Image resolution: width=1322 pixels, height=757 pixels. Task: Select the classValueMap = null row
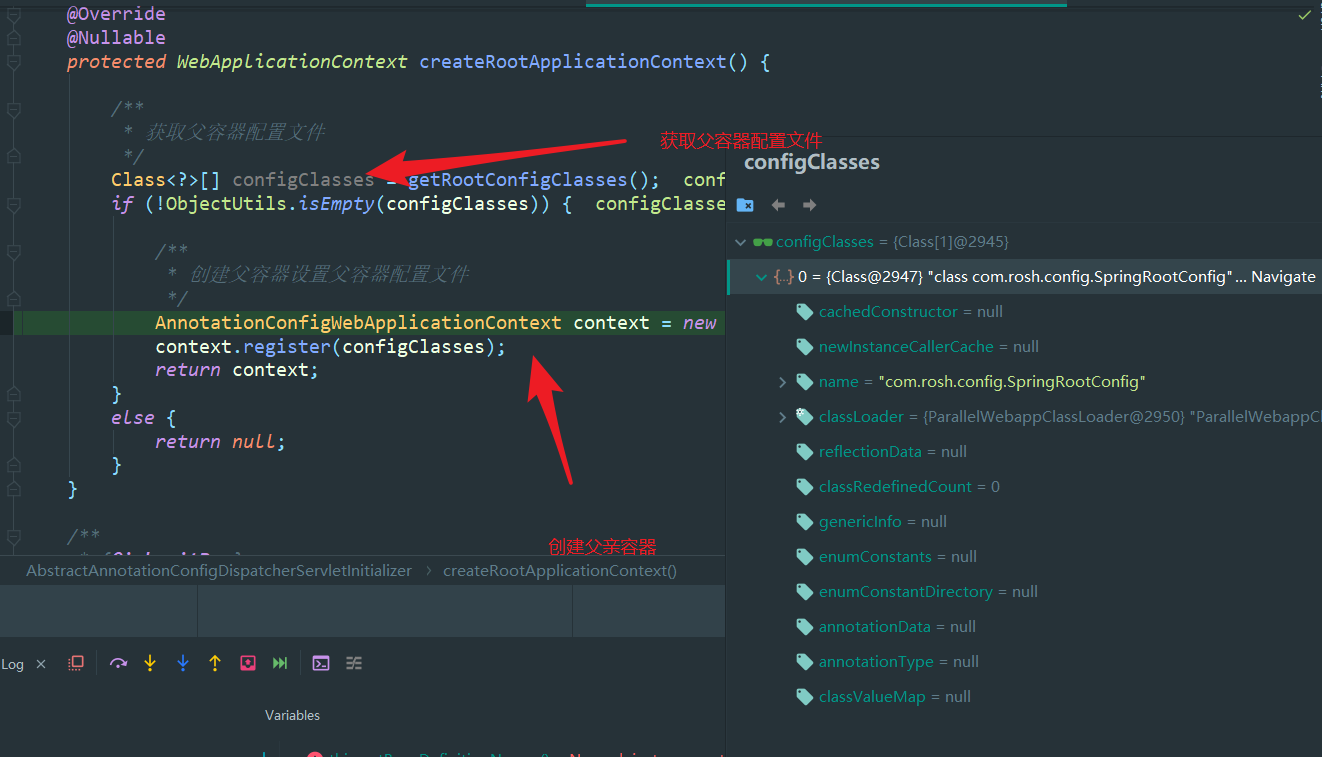[1024, 697]
